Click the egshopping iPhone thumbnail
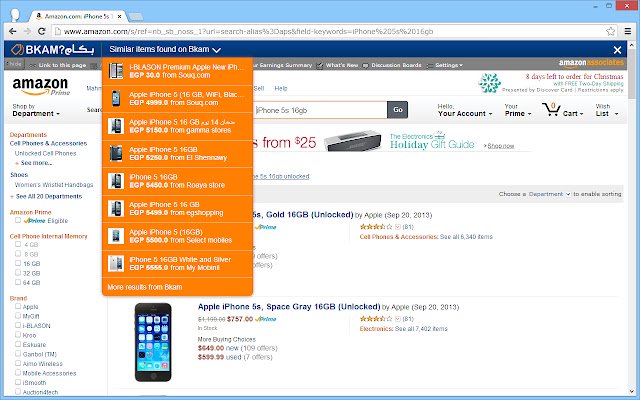640x400 pixels. [116, 209]
